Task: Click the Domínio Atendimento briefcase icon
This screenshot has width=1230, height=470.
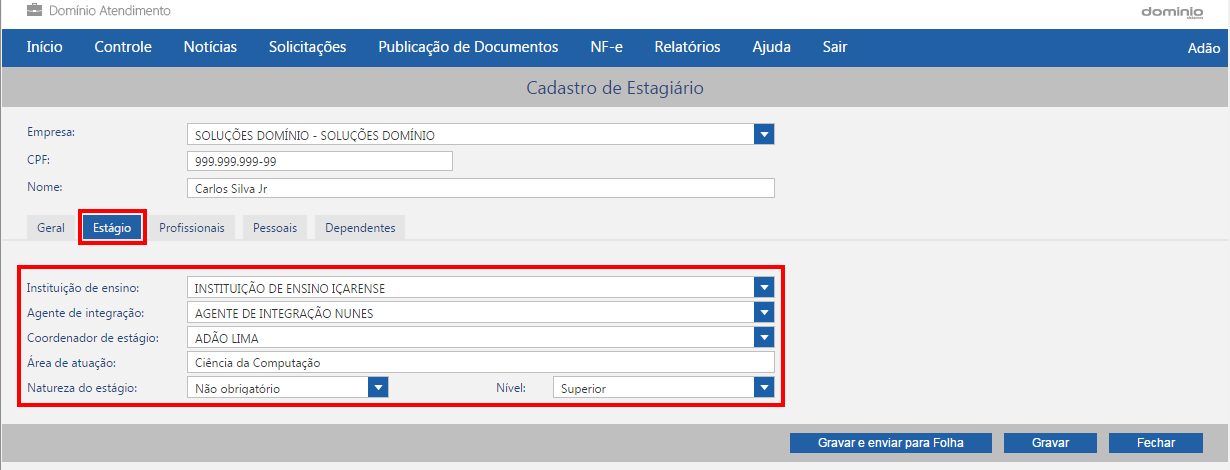Action: coord(35,11)
